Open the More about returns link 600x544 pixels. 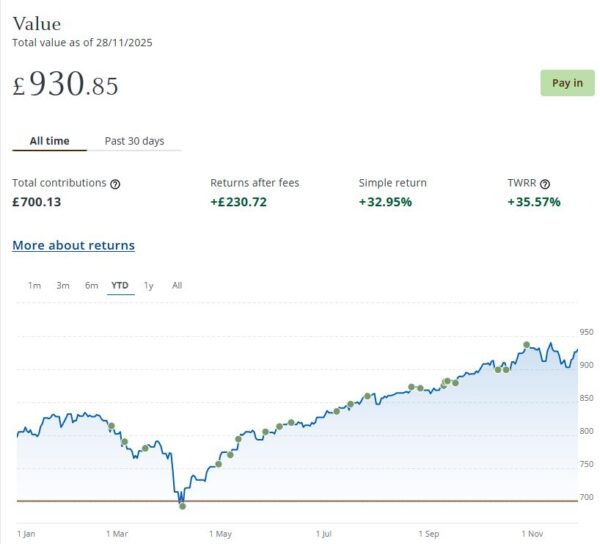[73, 245]
